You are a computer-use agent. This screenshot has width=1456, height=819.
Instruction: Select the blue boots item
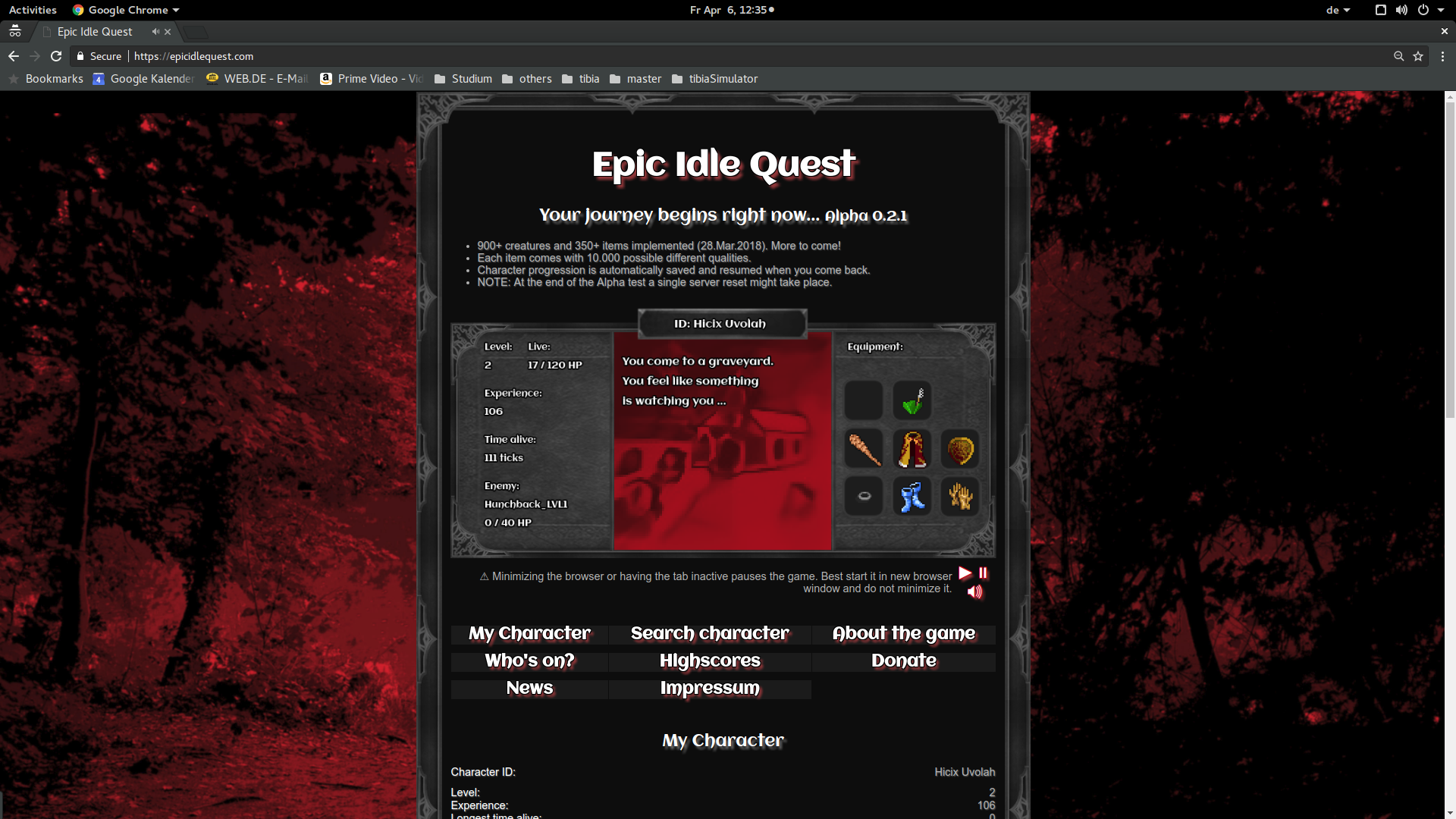point(912,496)
